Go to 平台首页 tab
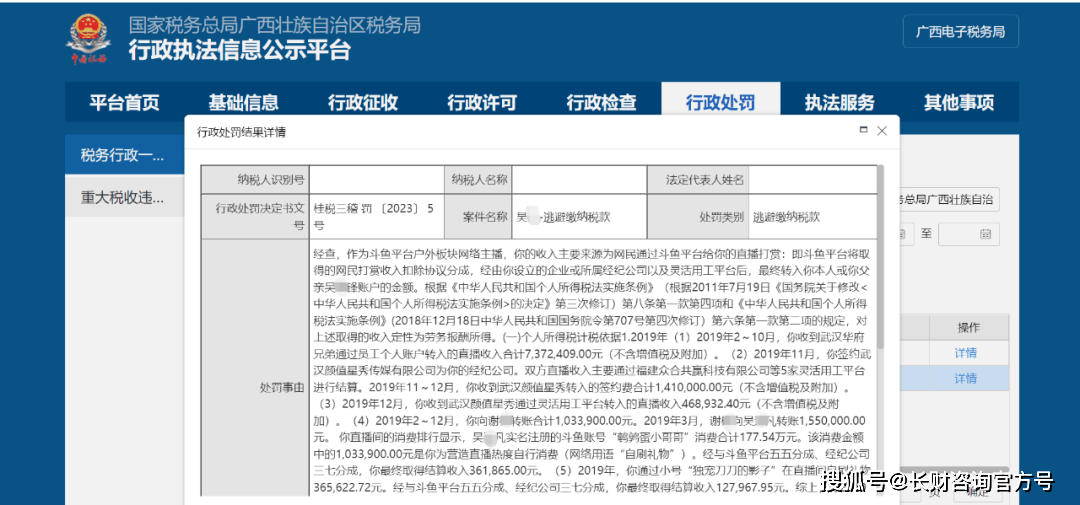The image size is (1080, 505). coord(125,103)
